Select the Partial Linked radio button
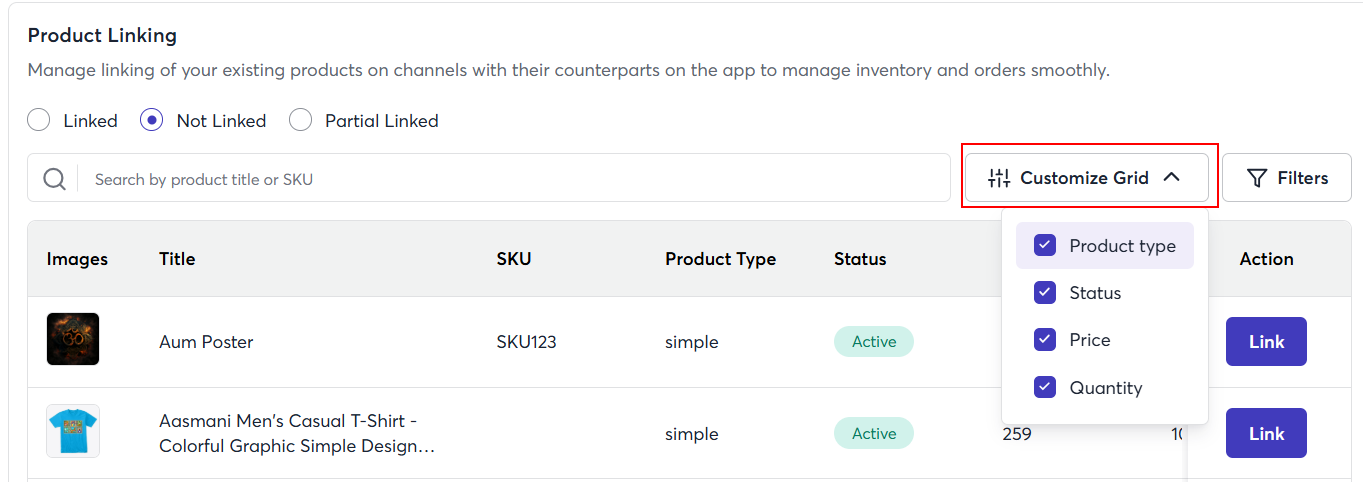Image resolution: width=1363 pixels, height=482 pixels. 300,121
